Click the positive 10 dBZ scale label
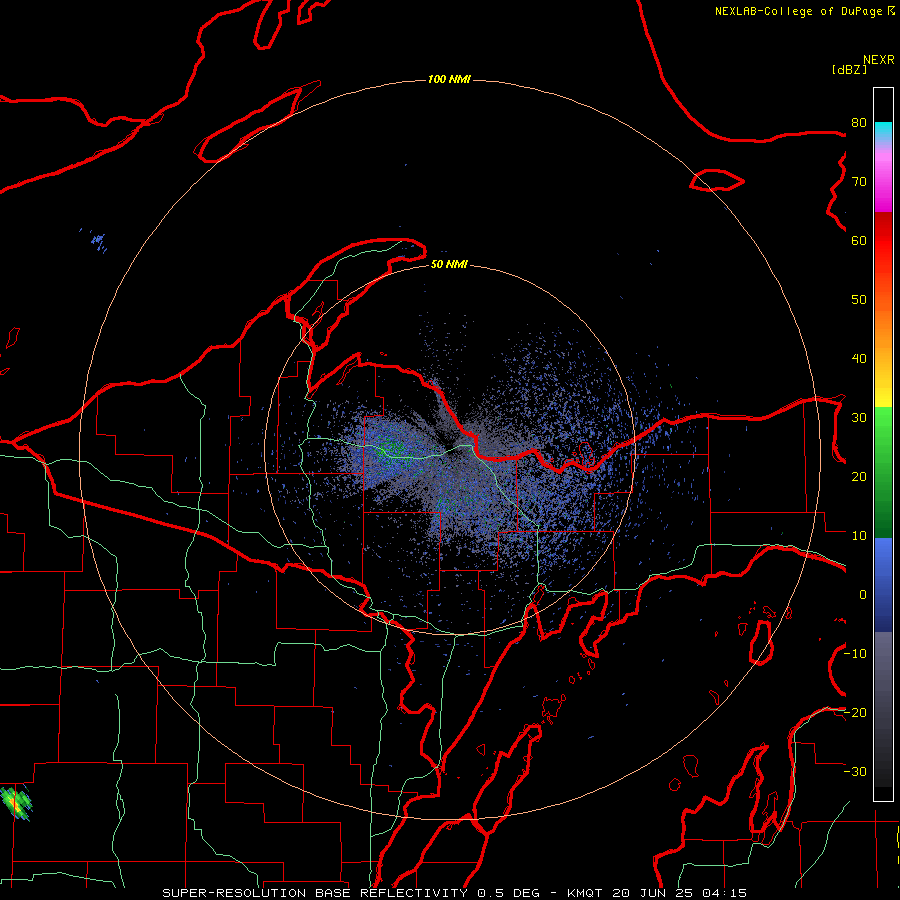The width and height of the screenshot is (900, 900). (859, 536)
